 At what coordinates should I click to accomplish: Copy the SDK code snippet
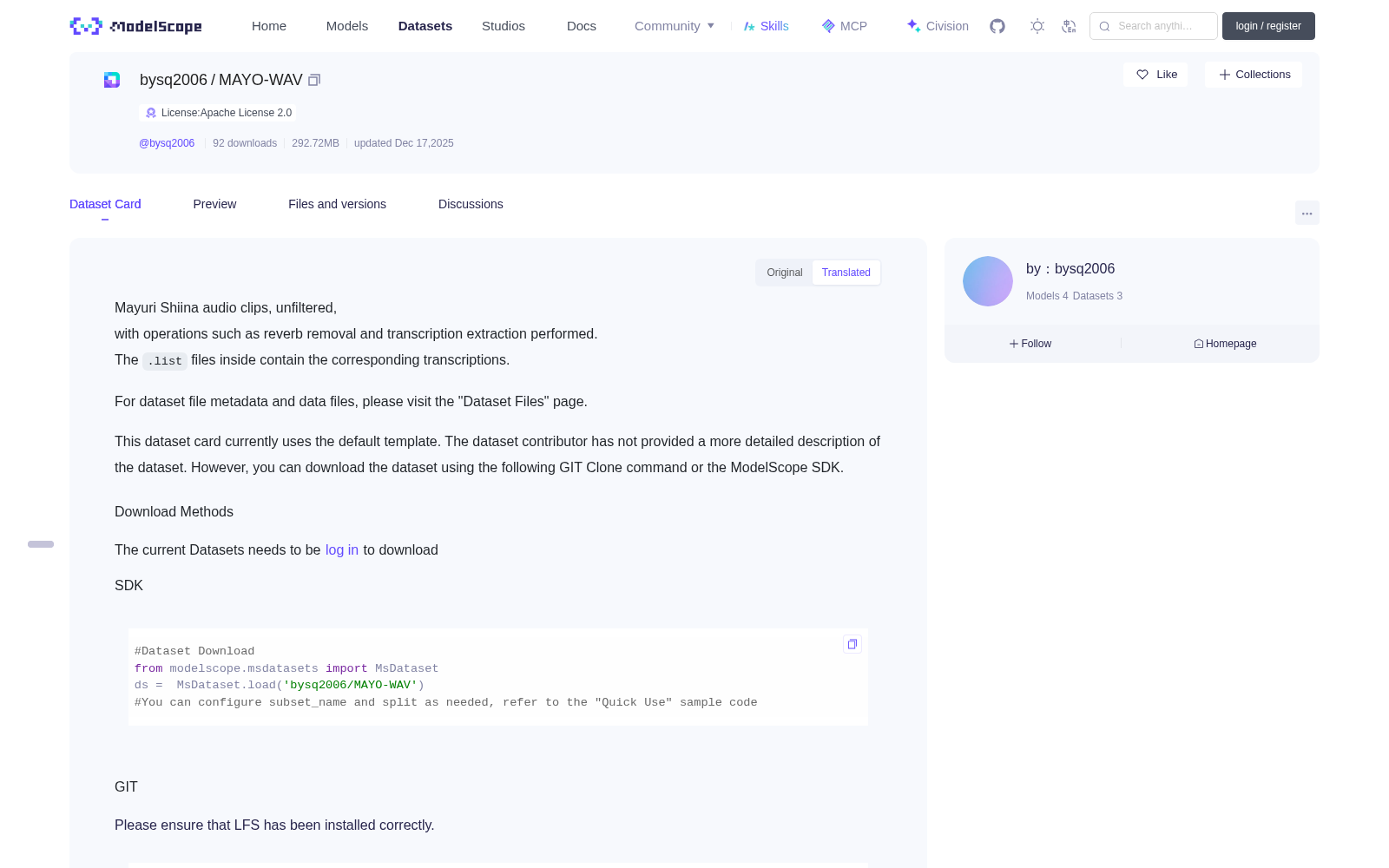(x=852, y=644)
